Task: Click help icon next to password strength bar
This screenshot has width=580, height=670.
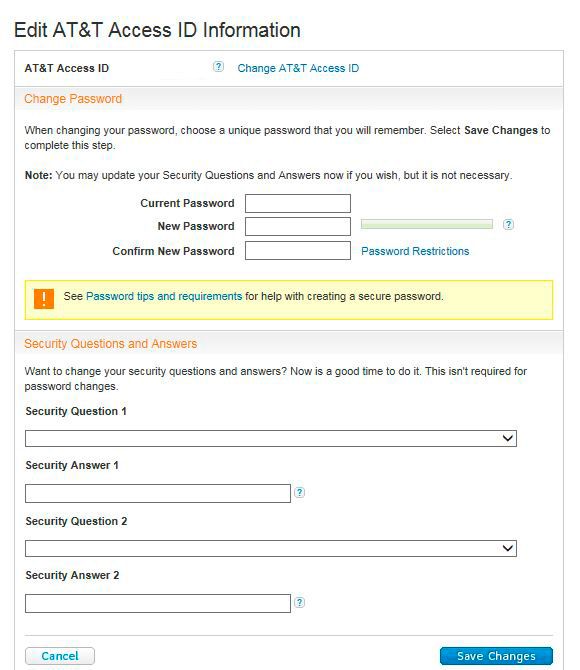Action: point(508,224)
